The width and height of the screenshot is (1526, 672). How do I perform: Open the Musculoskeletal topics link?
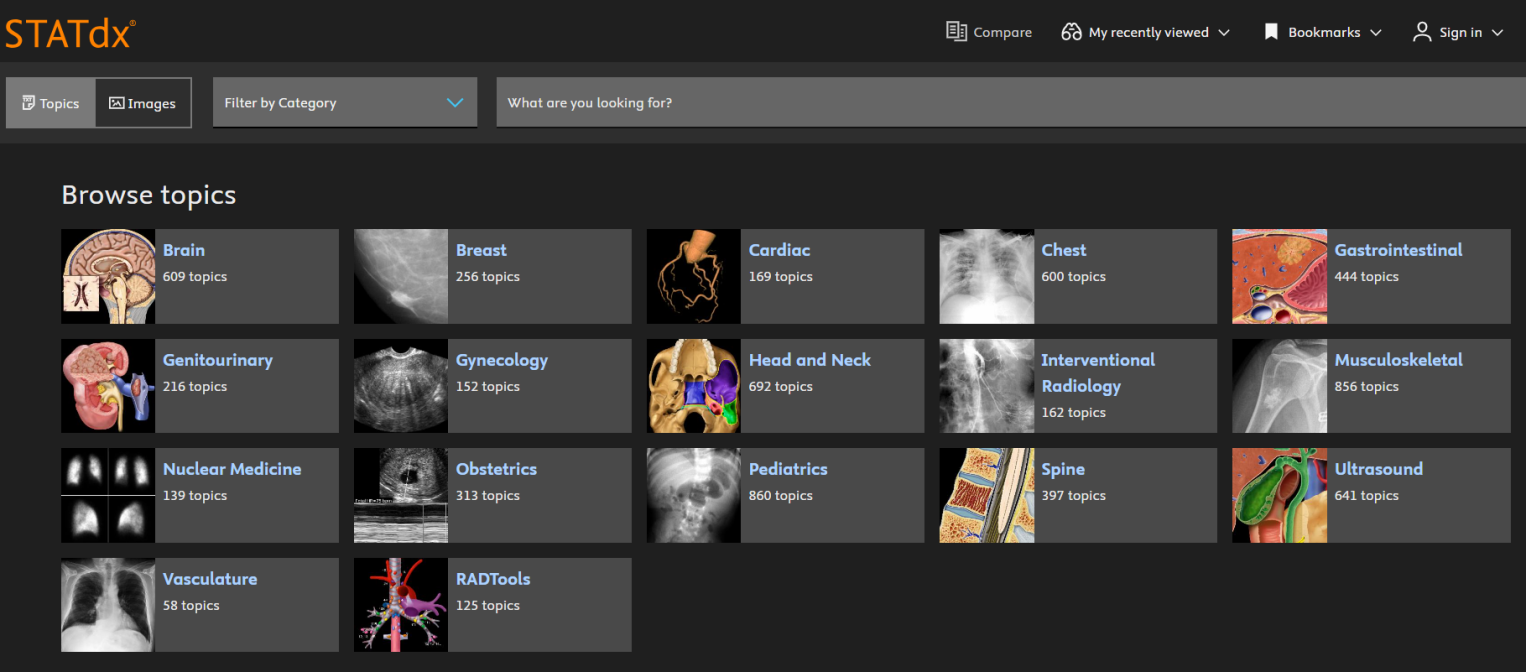pyautogui.click(x=1398, y=360)
